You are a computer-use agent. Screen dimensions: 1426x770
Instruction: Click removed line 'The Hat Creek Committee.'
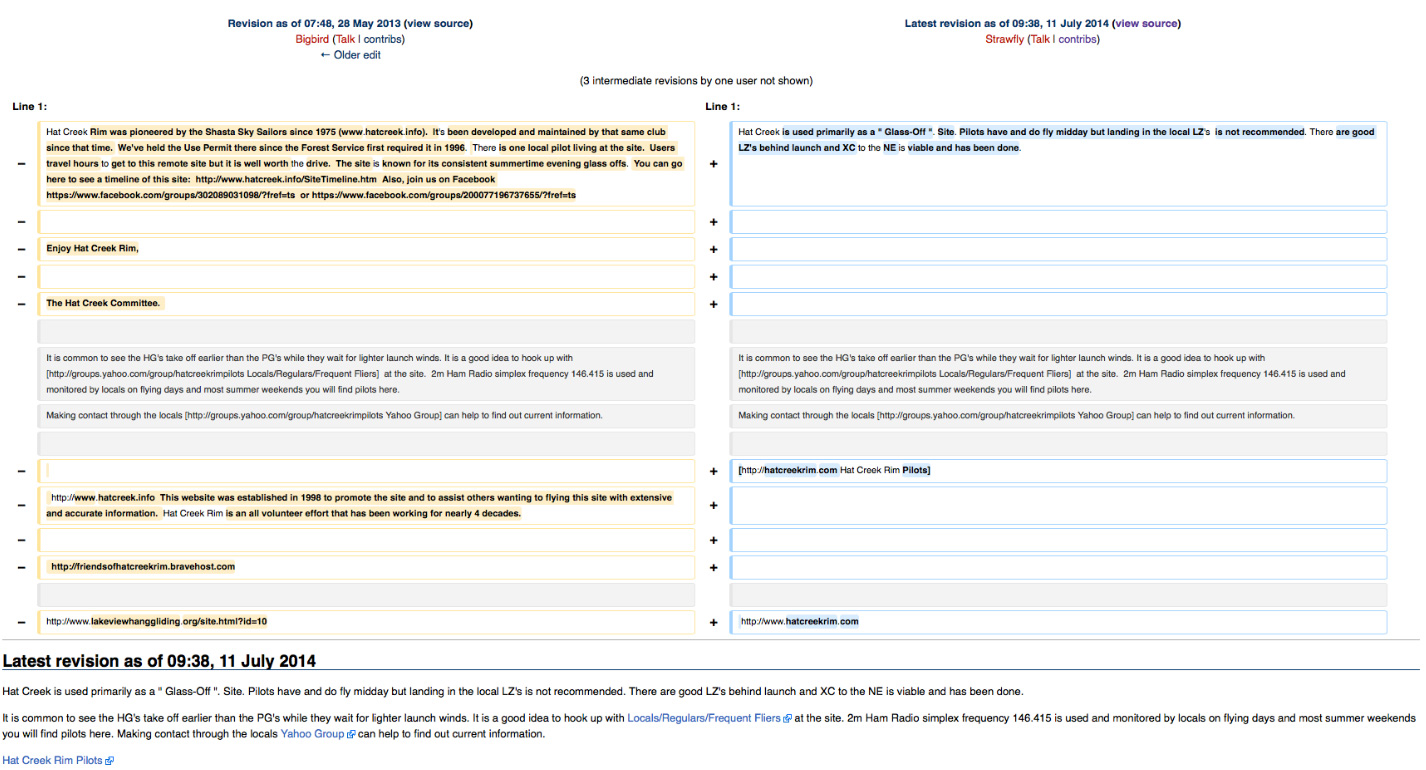(366, 303)
